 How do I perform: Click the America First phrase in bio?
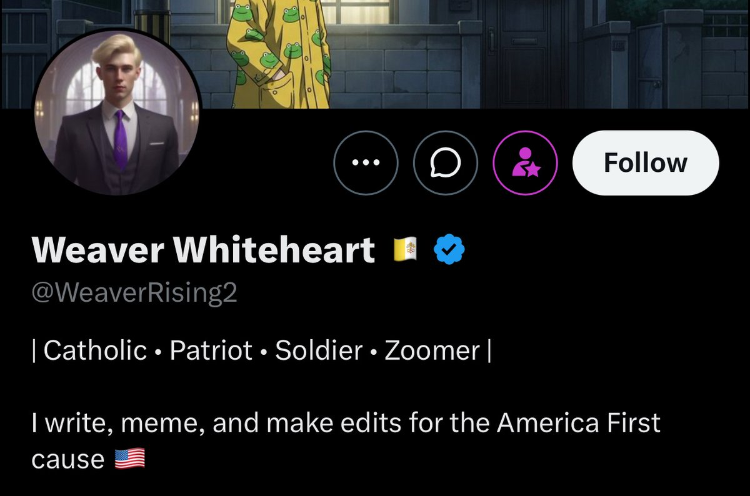tap(579, 423)
